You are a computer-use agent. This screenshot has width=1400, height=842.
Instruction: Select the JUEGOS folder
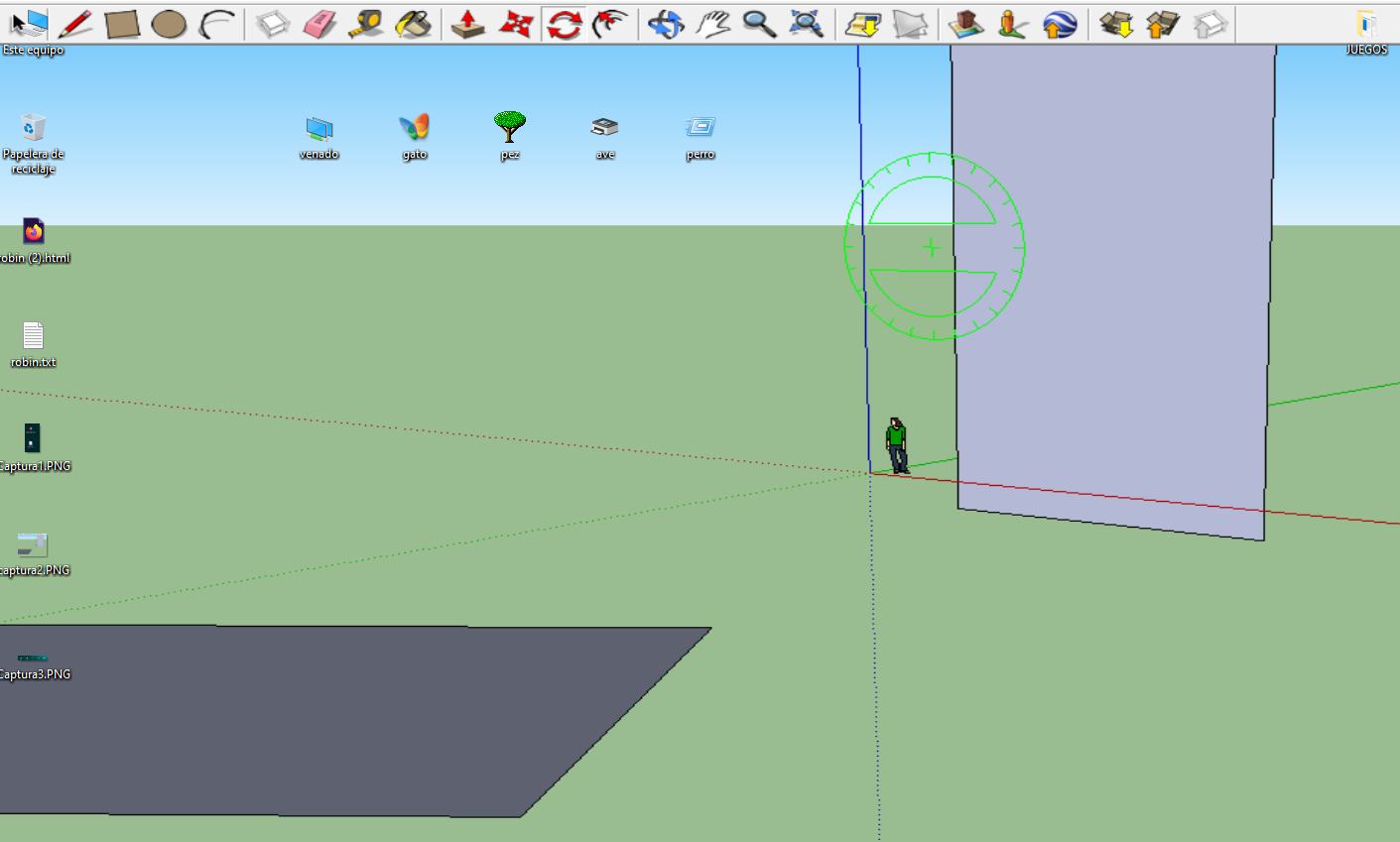[1366, 32]
